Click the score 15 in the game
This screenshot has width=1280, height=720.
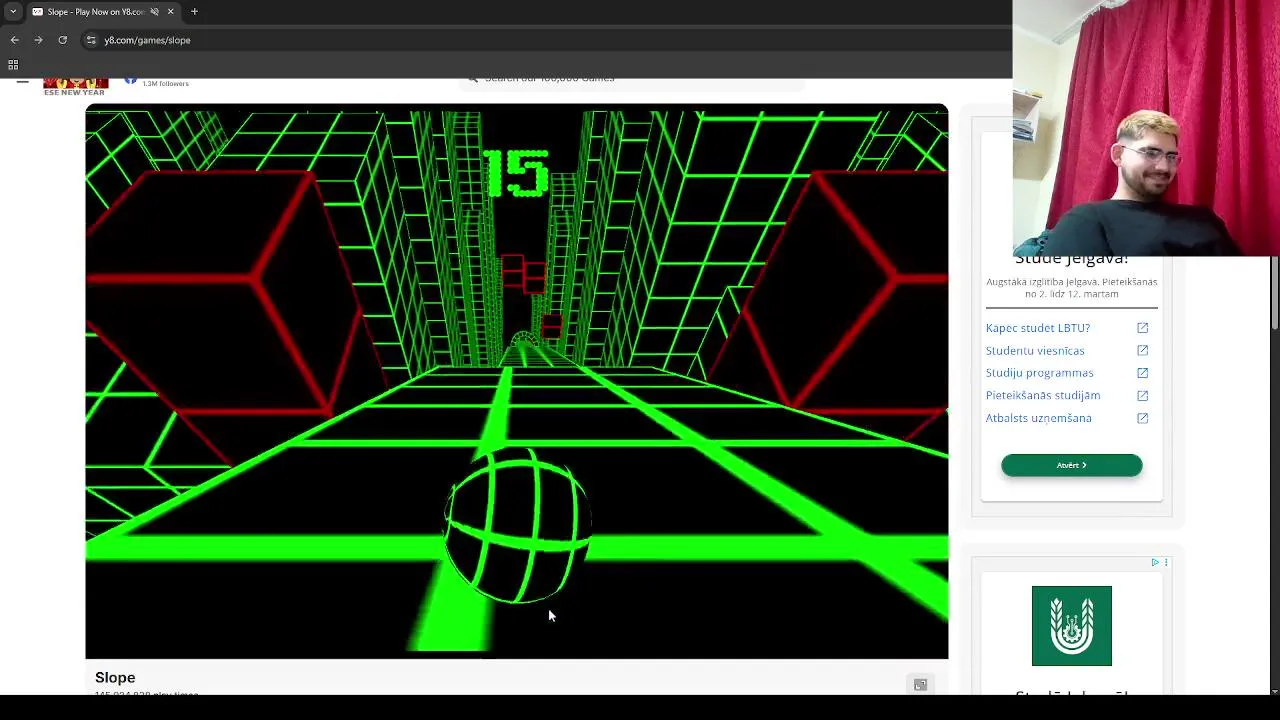coord(515,172)
